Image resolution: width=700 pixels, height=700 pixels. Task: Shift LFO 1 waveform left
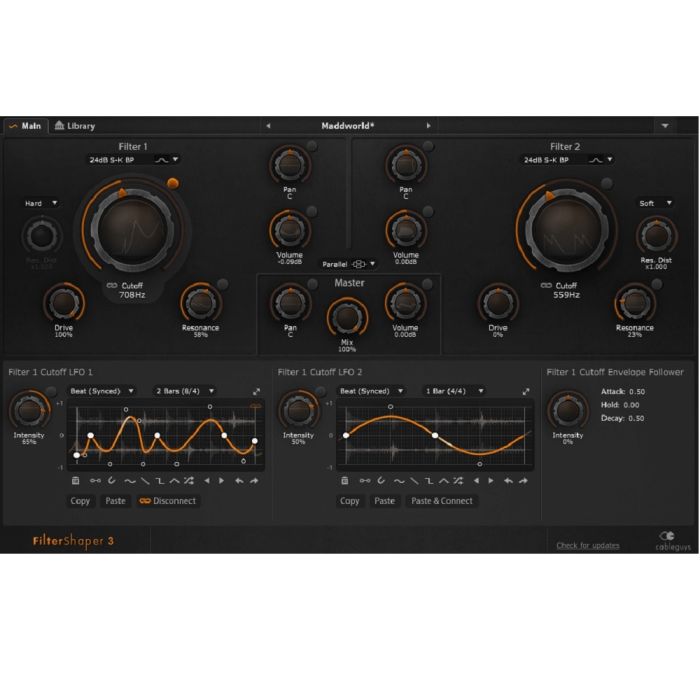coord(207,481)
